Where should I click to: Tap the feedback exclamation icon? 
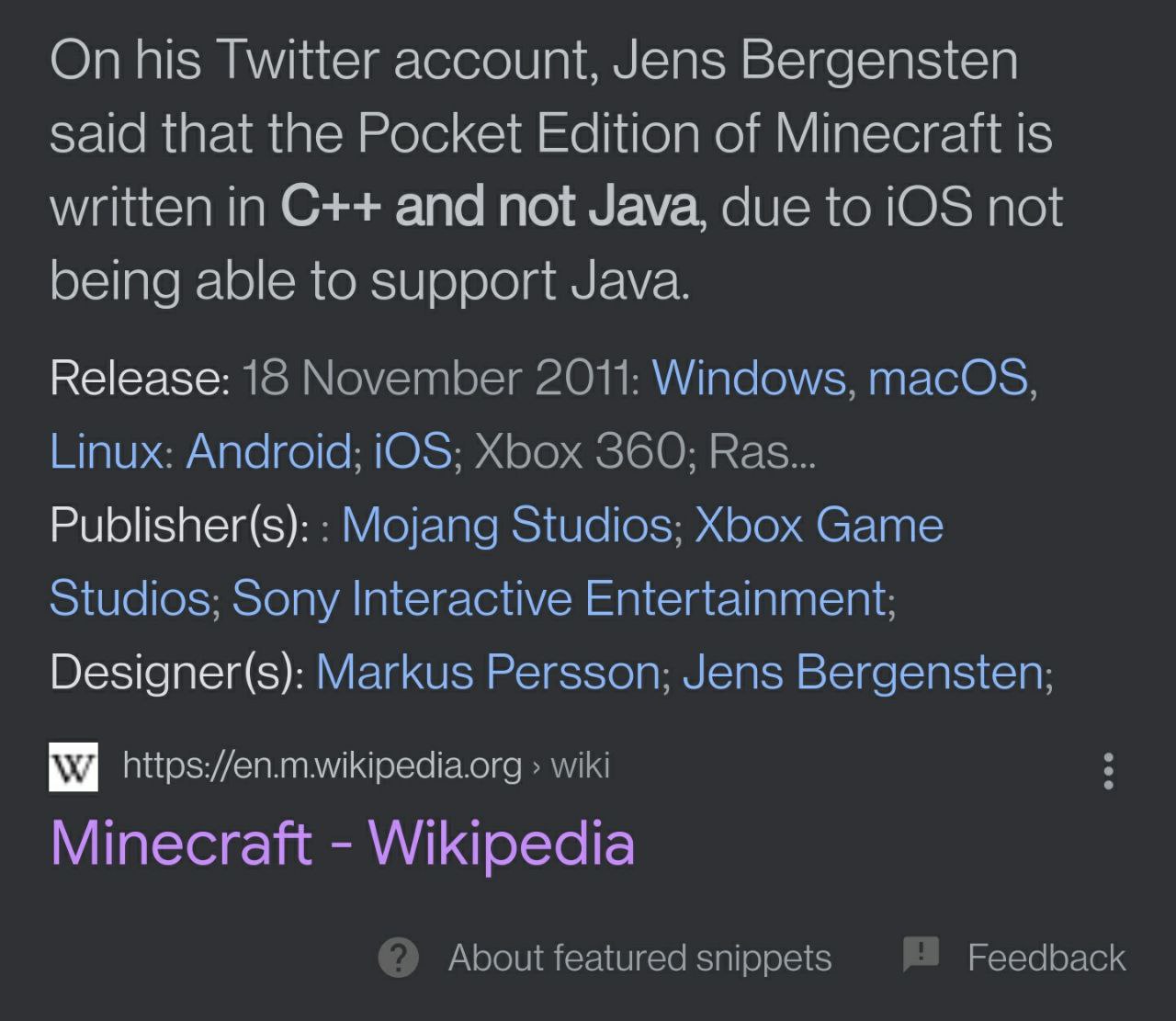(x=921, y=955)
